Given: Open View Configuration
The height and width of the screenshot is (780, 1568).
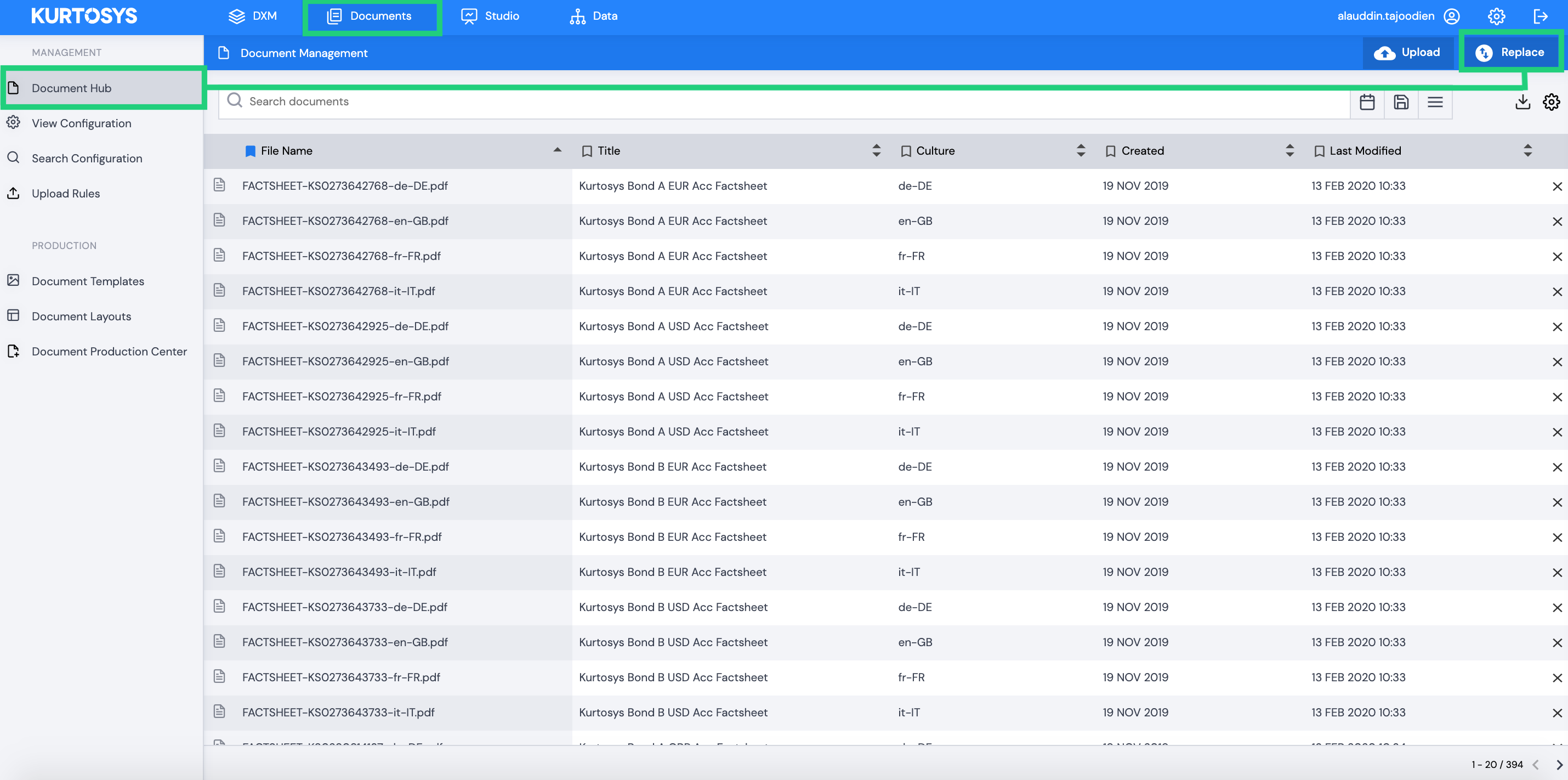Looking at the screenshot, I should click(x=82, y=123).
